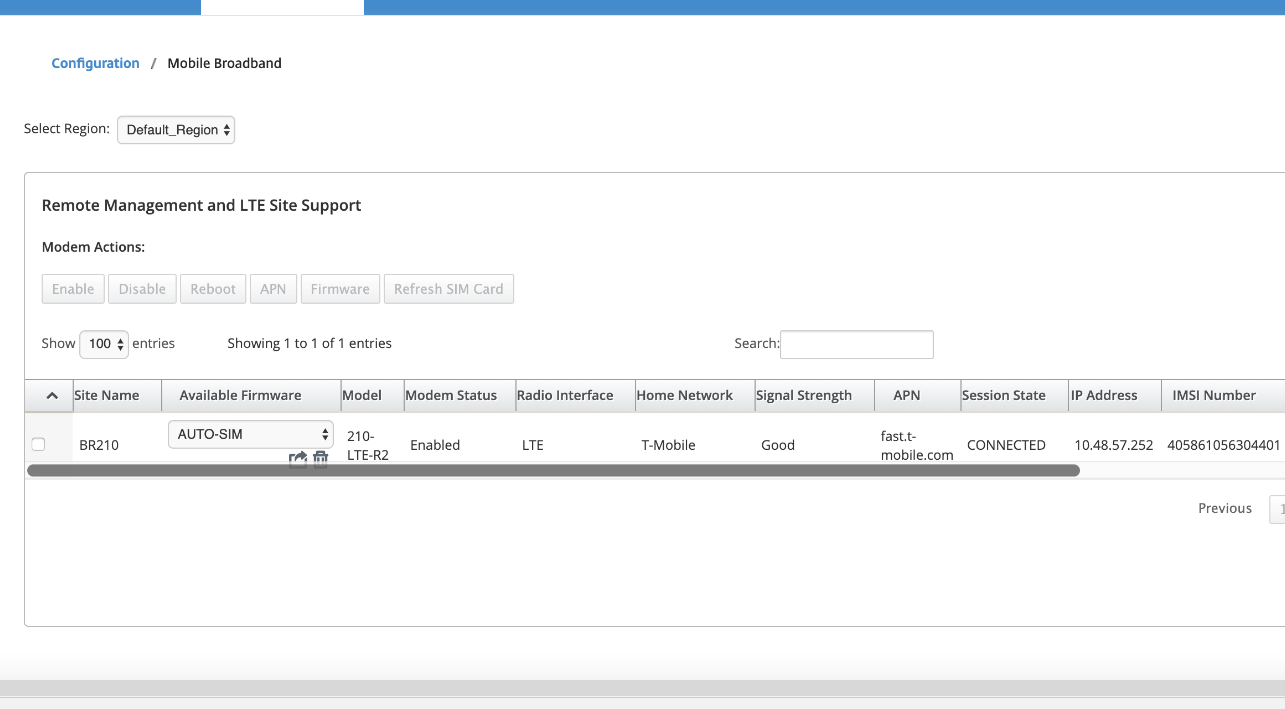Expand the AUTO-SIM firmware dropdown
Image resolution: width=1285 pixels, height=709 pixels.
coord(251,434)
